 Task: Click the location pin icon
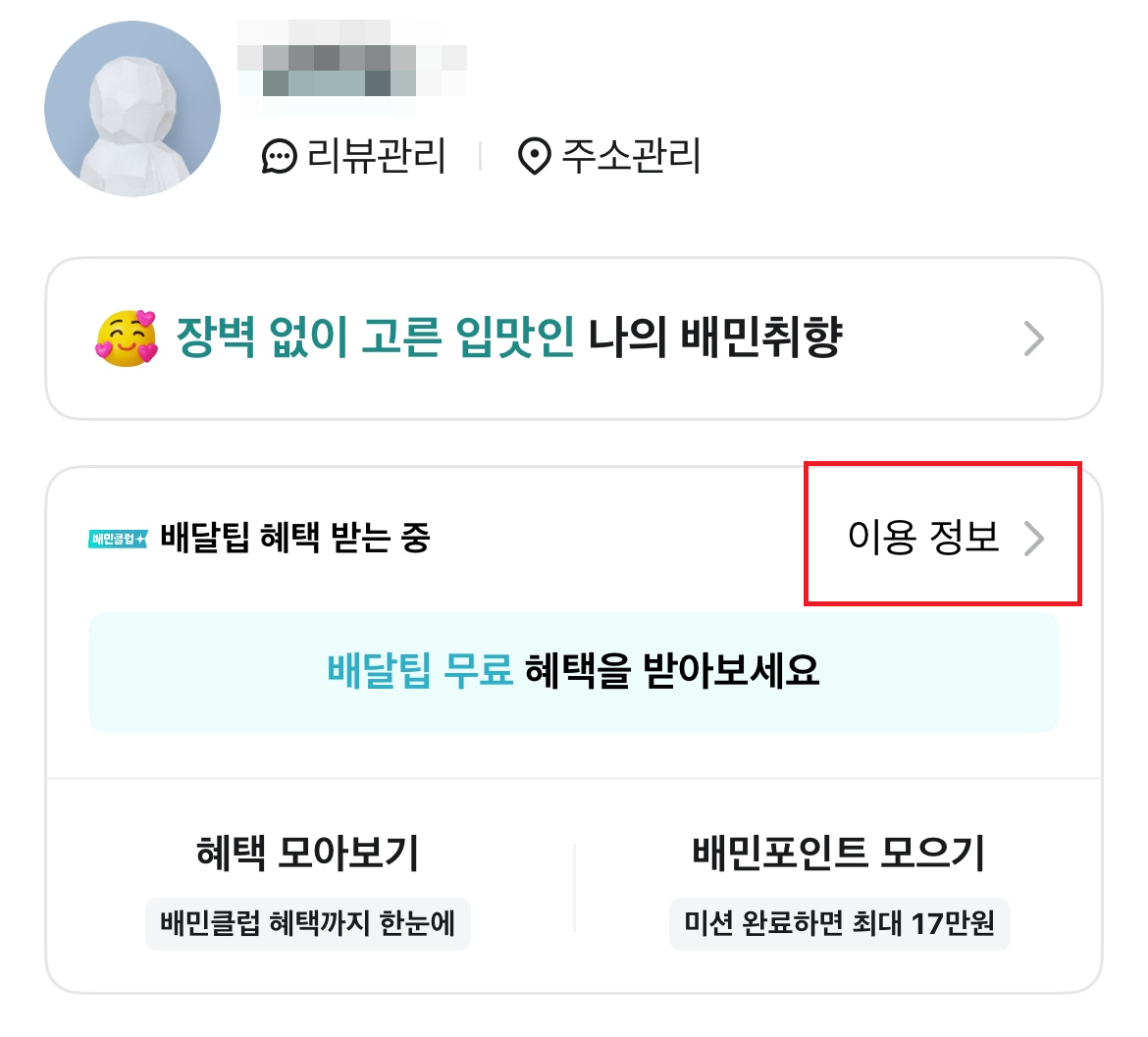click(x=534, y=157)
